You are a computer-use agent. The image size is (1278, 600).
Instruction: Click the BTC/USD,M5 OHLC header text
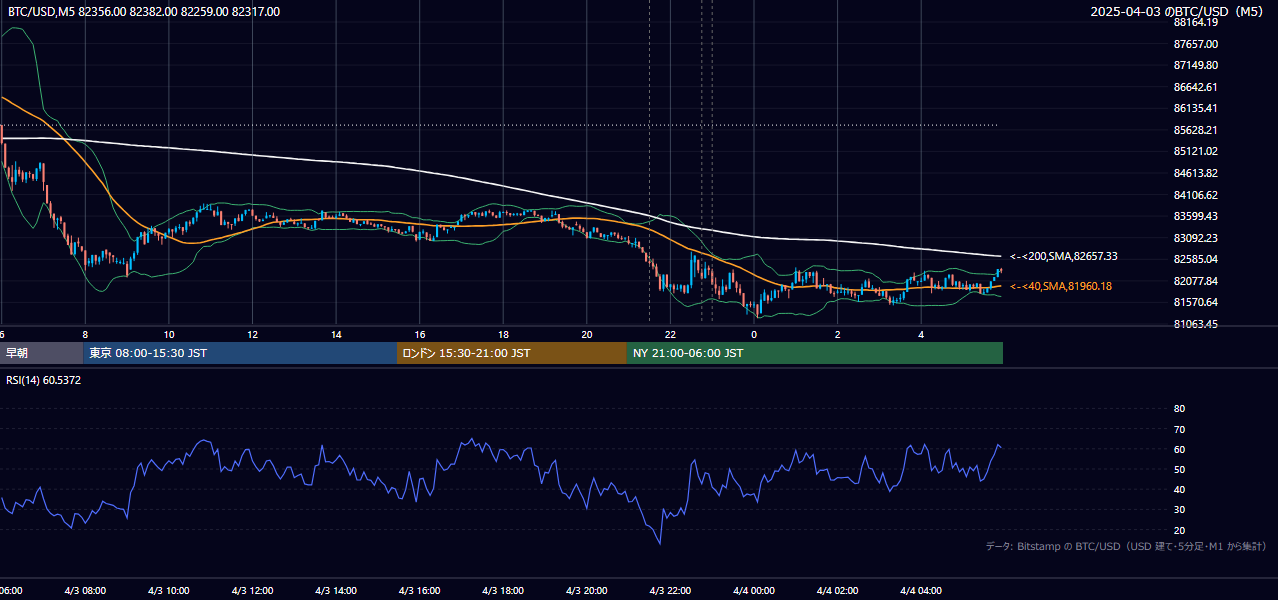pyautogui.click(x=144, y=12)
